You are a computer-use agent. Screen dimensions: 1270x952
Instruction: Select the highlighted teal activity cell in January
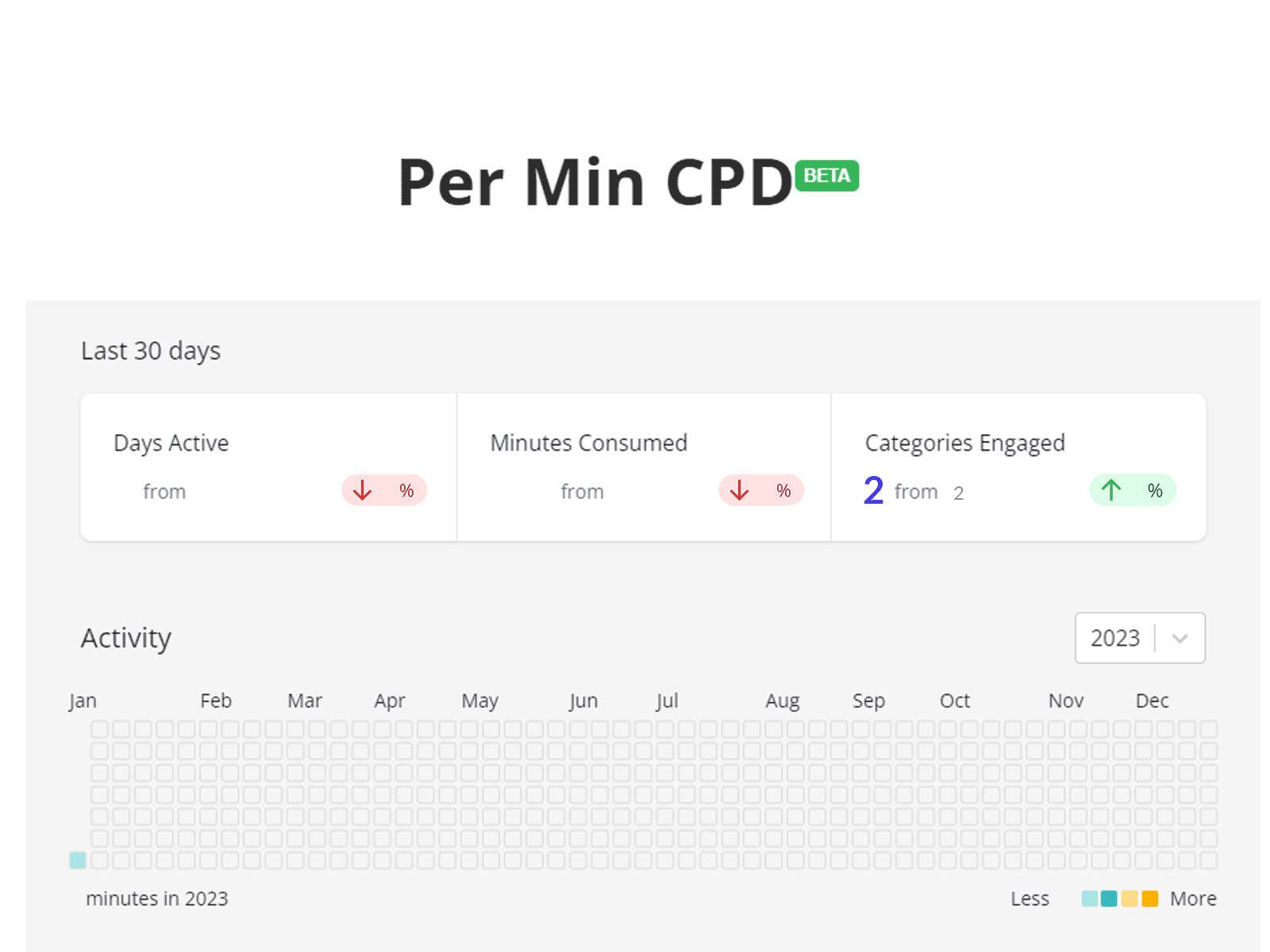pyautogui.click(x=78, y=860)
